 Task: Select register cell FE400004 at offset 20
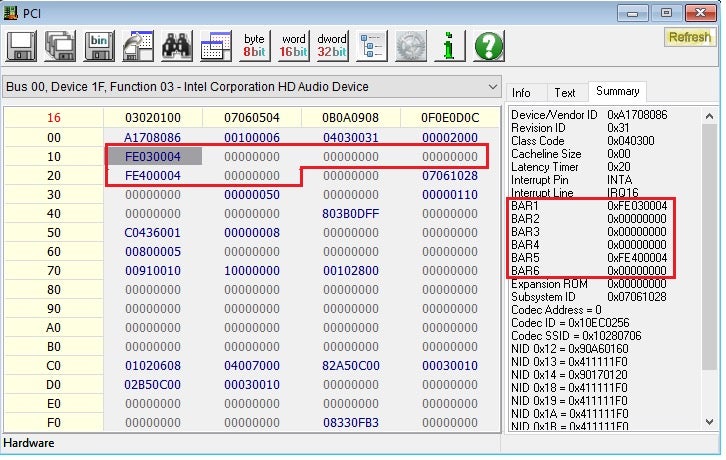(x=153, y=176)
